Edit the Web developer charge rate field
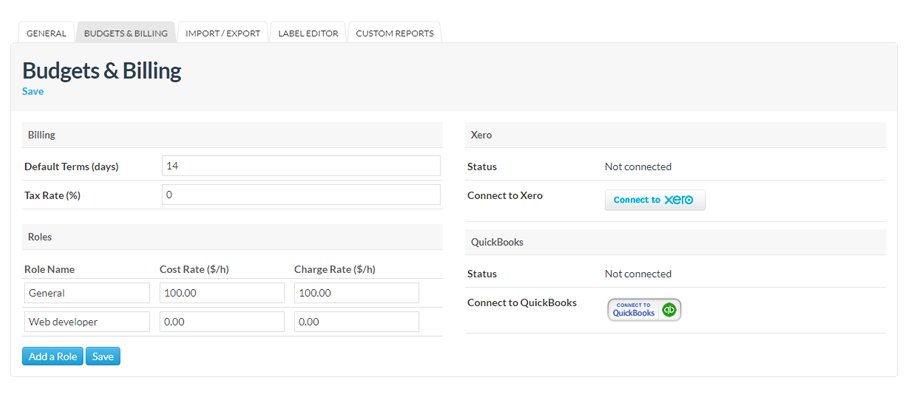Screen dimensions: 911x400 [357, 322]
